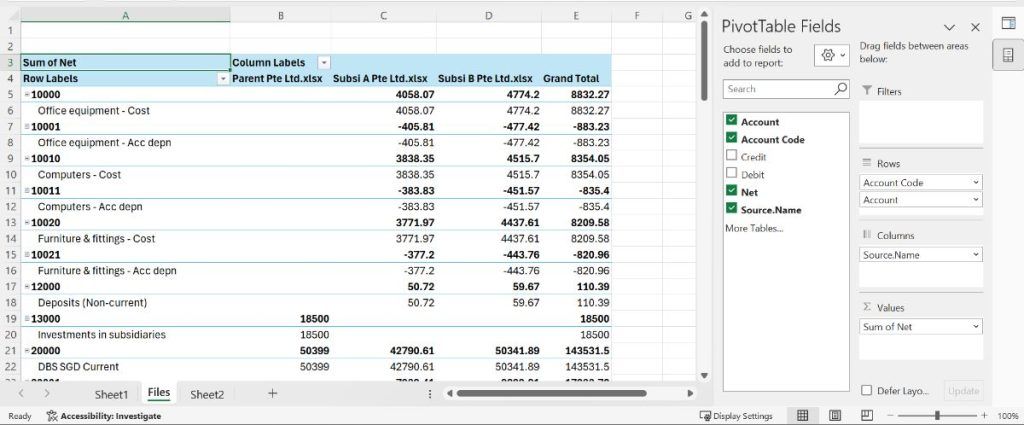Image resolution: width=1024 pixels, height=425 pixels.
Task: Click the search magnifier in the field search box
Action: 840,89
